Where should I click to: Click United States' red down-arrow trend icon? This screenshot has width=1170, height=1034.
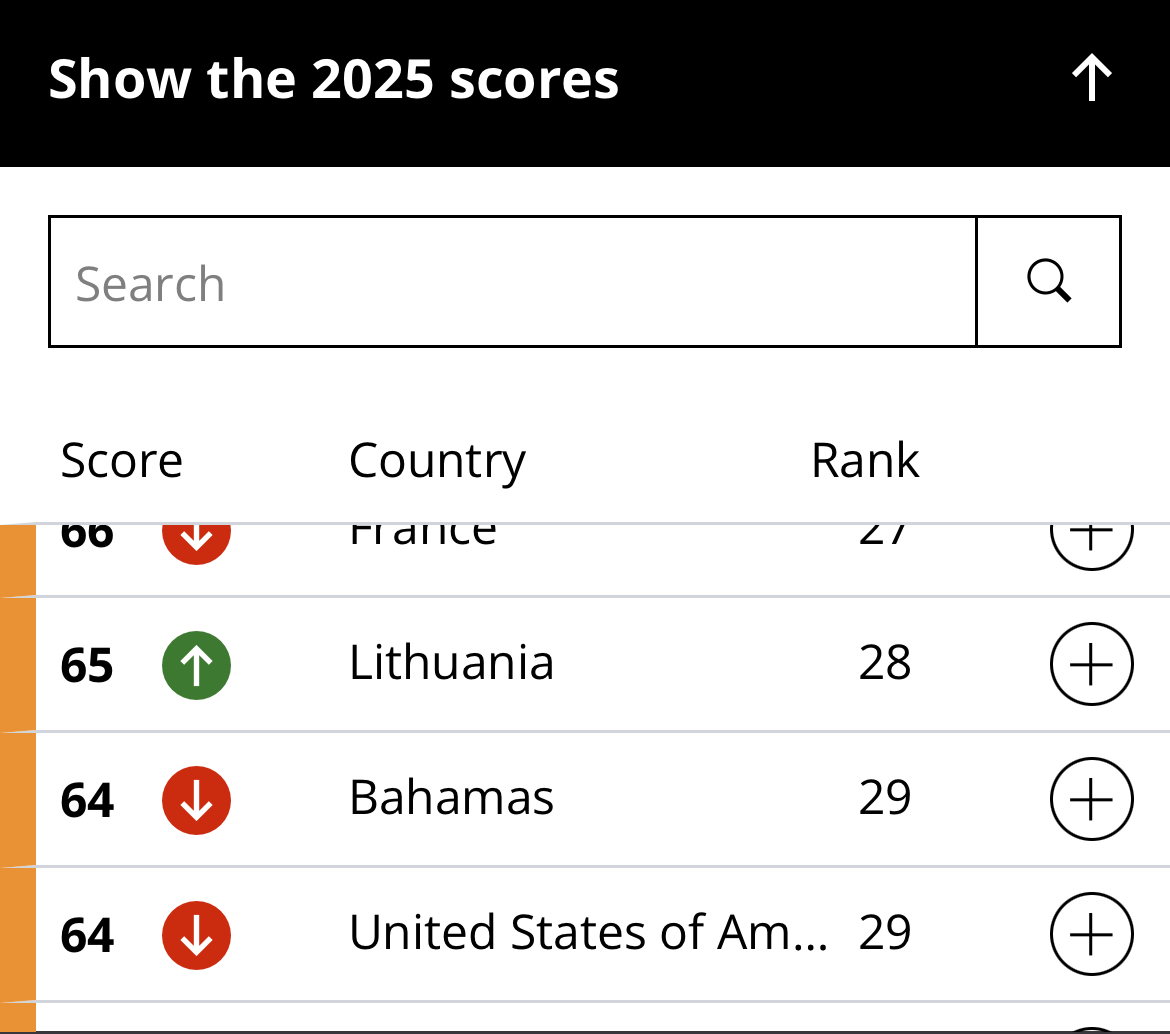197,935
